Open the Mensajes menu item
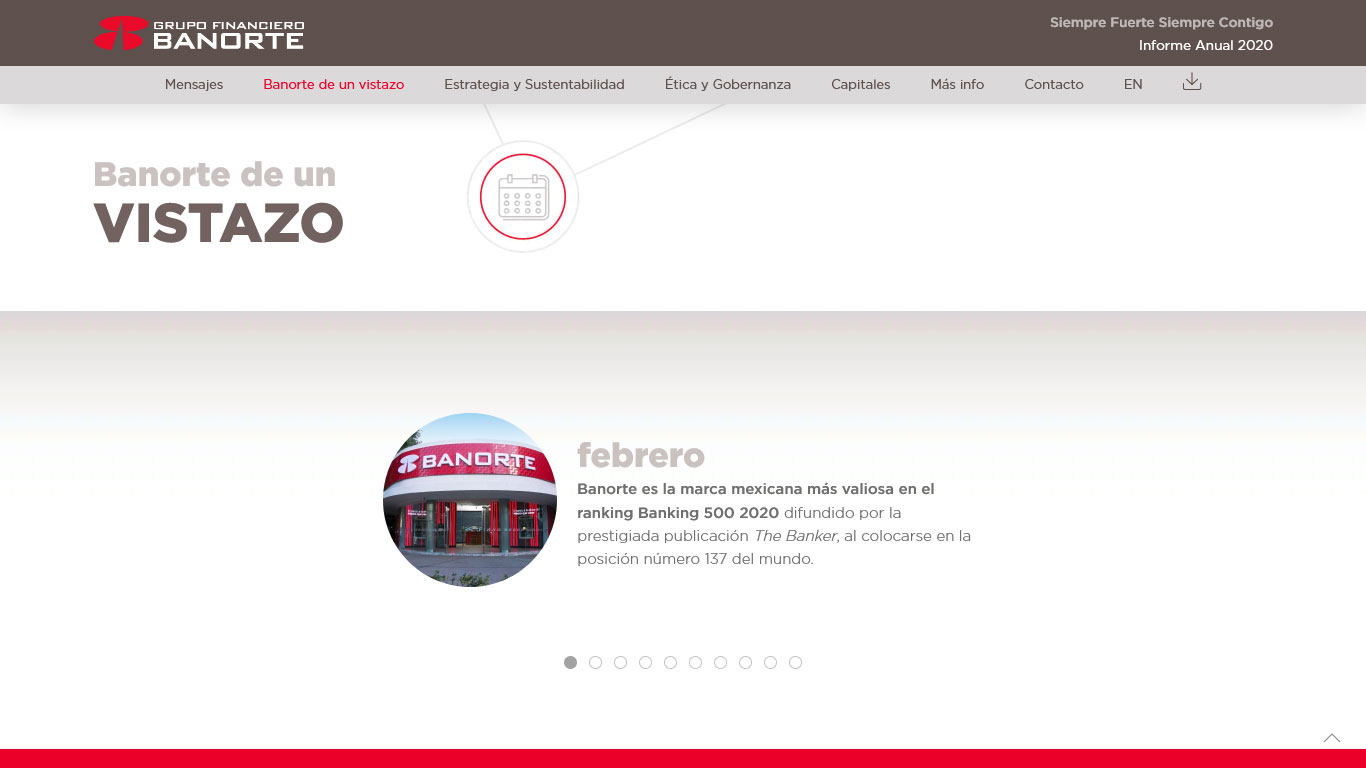 (194, 85)
